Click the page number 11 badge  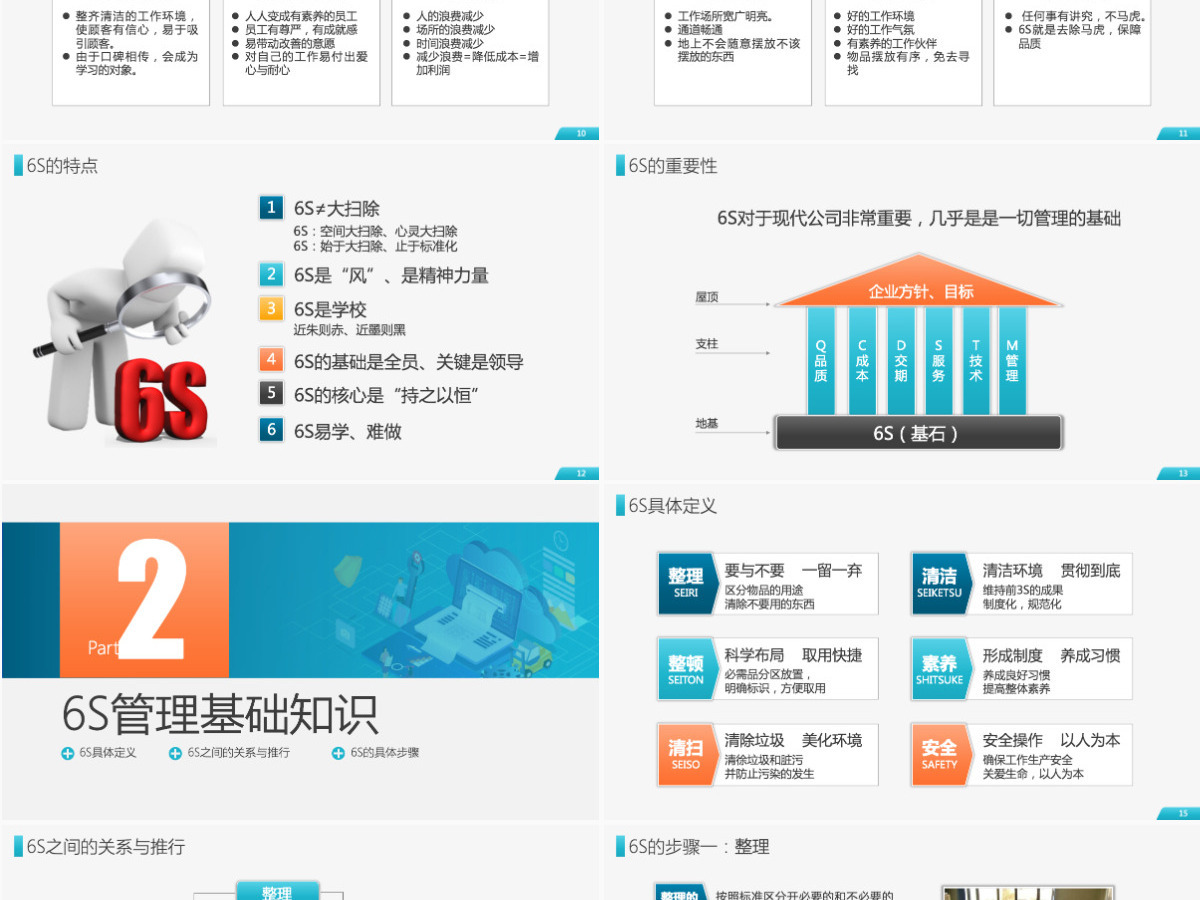[x=1179, y=133]
